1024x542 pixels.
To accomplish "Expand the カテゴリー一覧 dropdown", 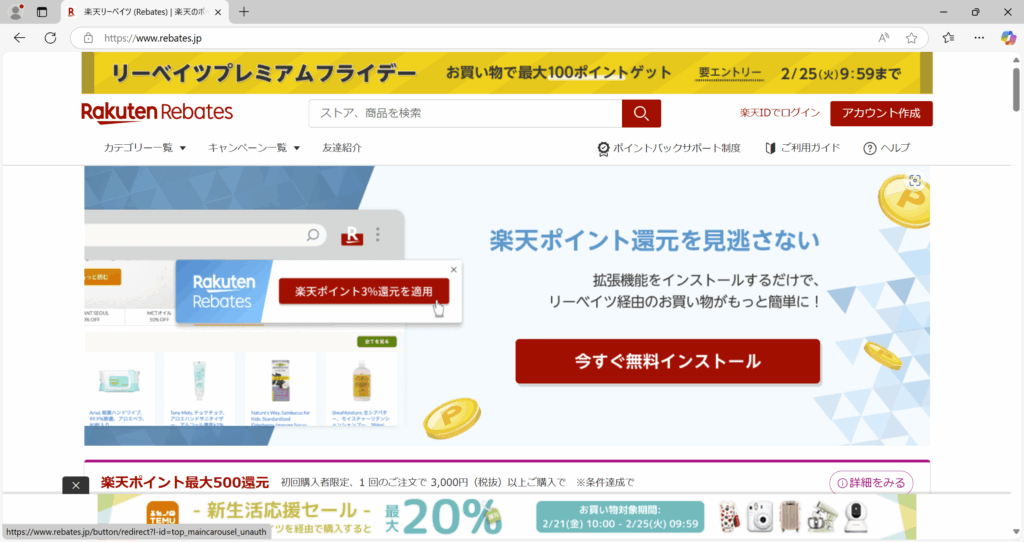I will tap(145, 148).
